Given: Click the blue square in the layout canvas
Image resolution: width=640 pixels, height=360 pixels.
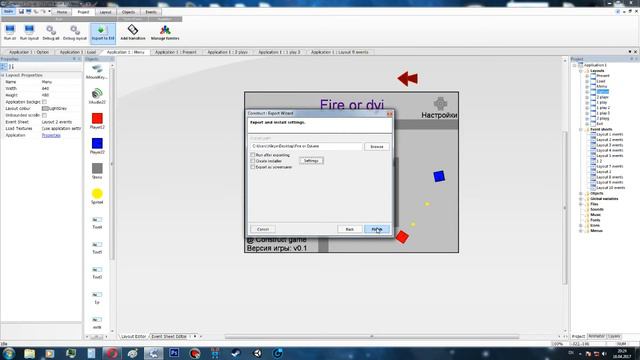Looking at the screenshot, I should click(439, 176).
